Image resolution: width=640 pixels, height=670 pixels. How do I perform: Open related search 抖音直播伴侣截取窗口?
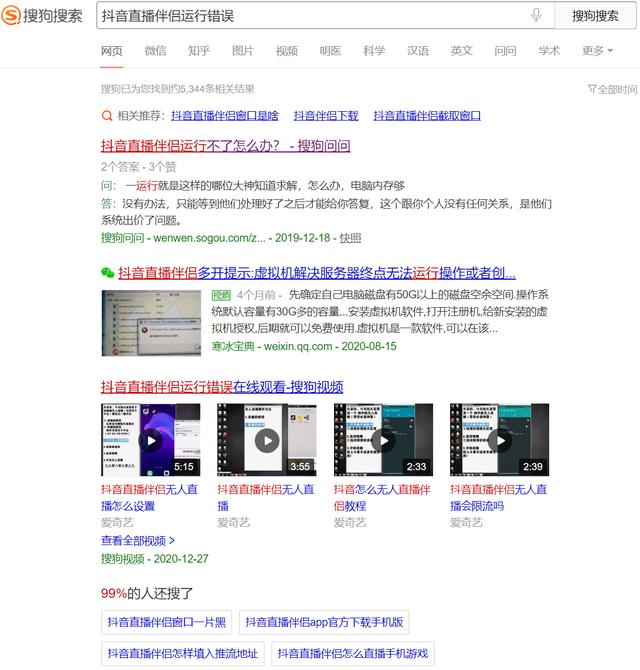coord(427,116)
